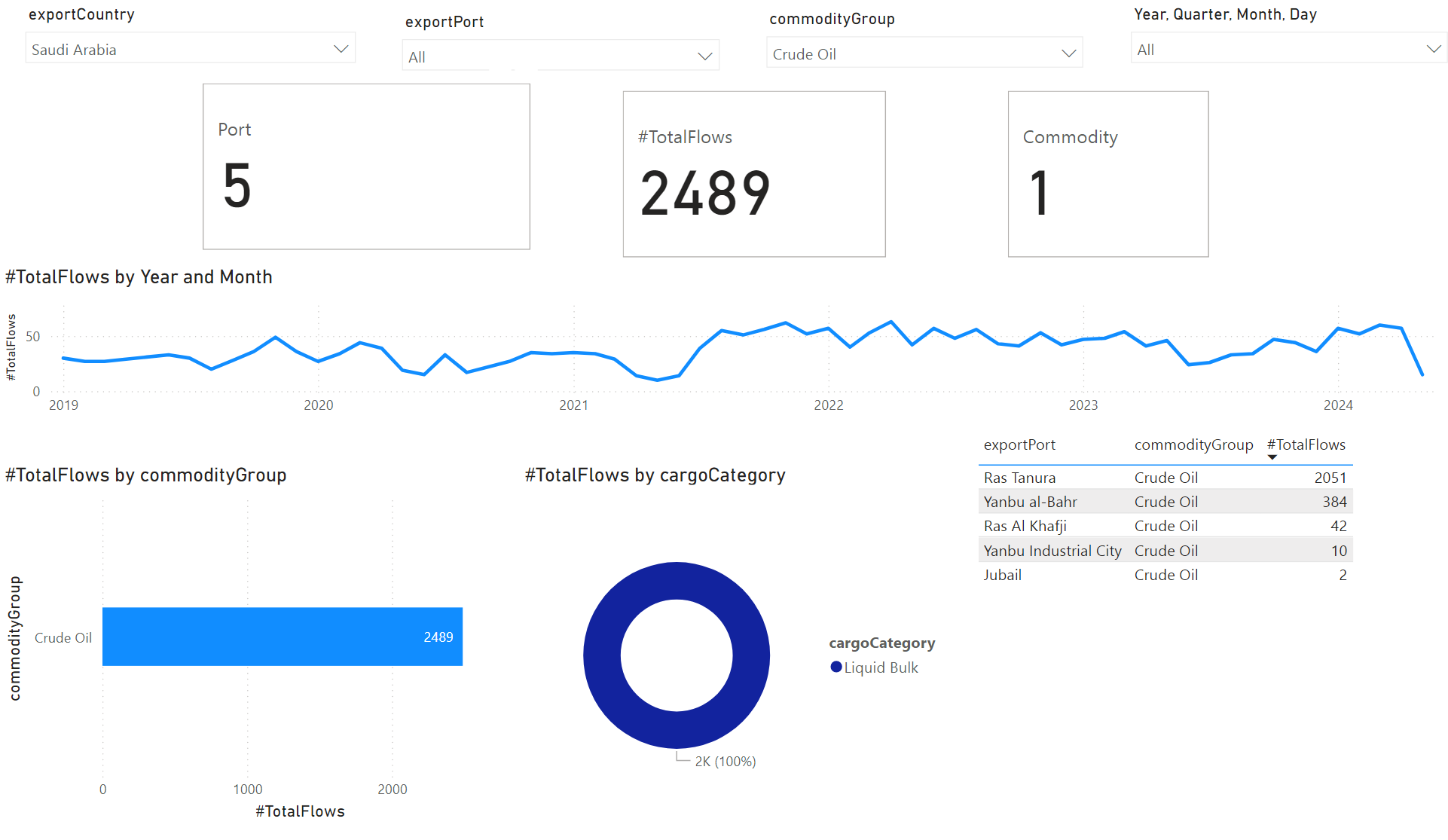Expand the exportPort slicer dropdown
This screenshot has height=840, width=1448.
click(704, 57)
